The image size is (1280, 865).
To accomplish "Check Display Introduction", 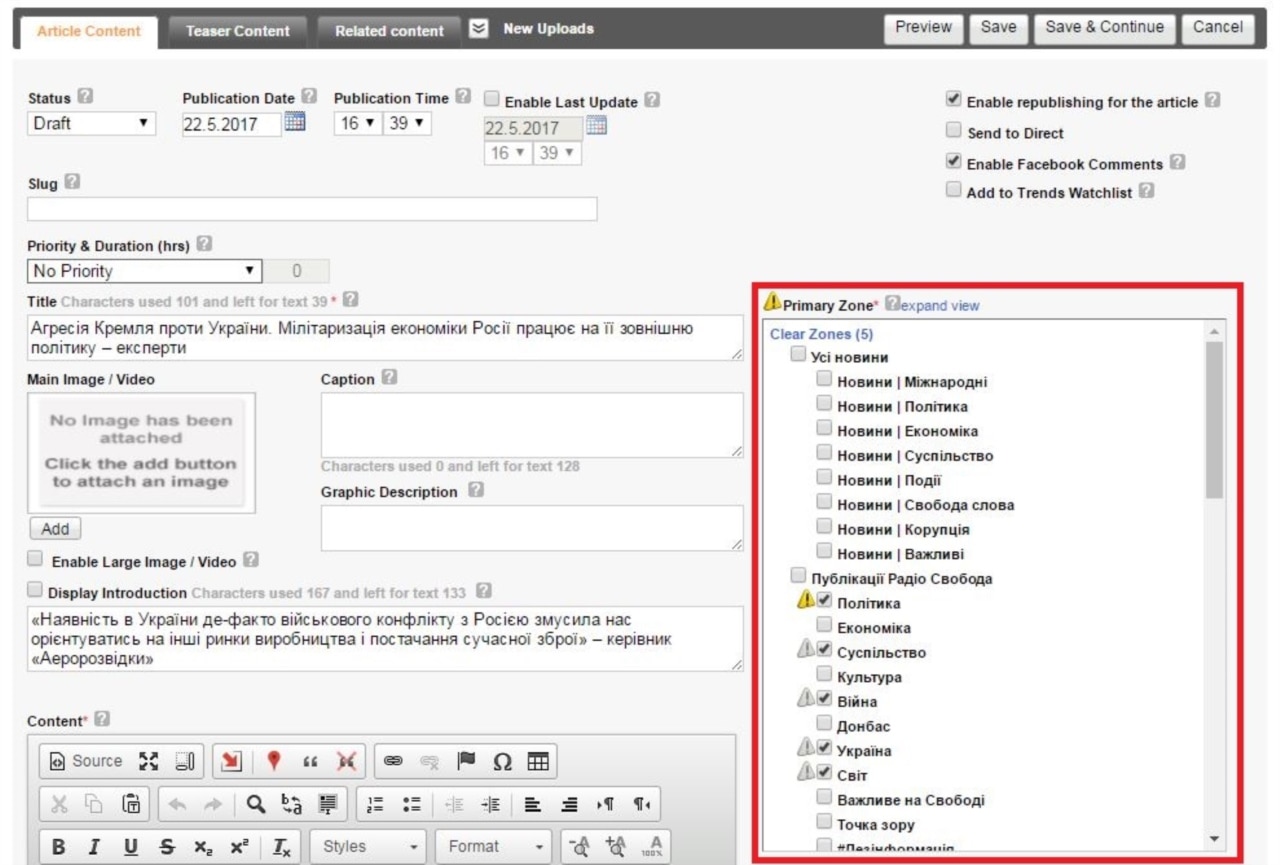I will click(35, 590).
